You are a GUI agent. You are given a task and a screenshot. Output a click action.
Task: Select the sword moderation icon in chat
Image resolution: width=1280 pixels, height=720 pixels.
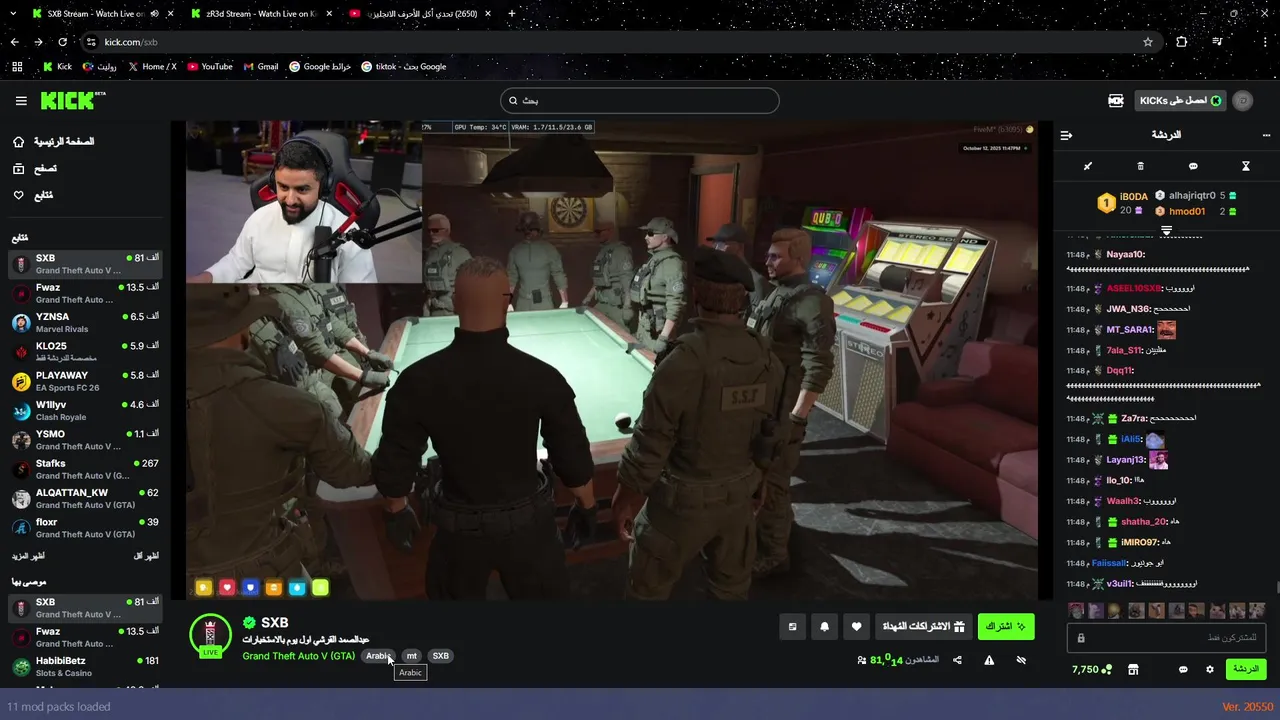coord(1088,166)
